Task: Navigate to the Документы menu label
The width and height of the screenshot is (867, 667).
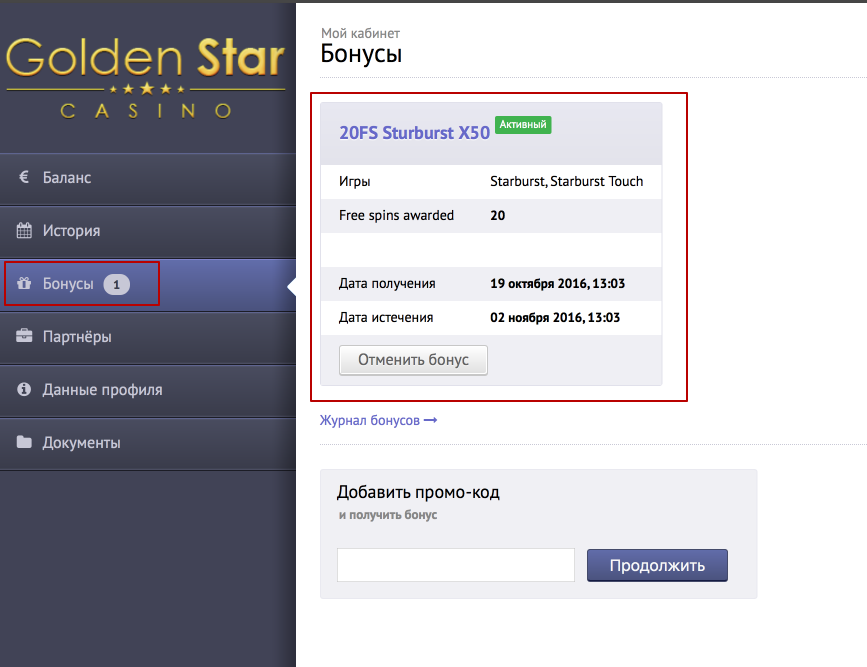Action: (x=81, y=442)
